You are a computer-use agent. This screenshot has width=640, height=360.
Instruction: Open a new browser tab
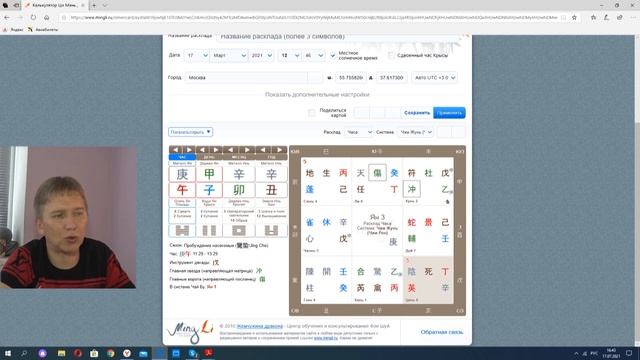[94, 5]
